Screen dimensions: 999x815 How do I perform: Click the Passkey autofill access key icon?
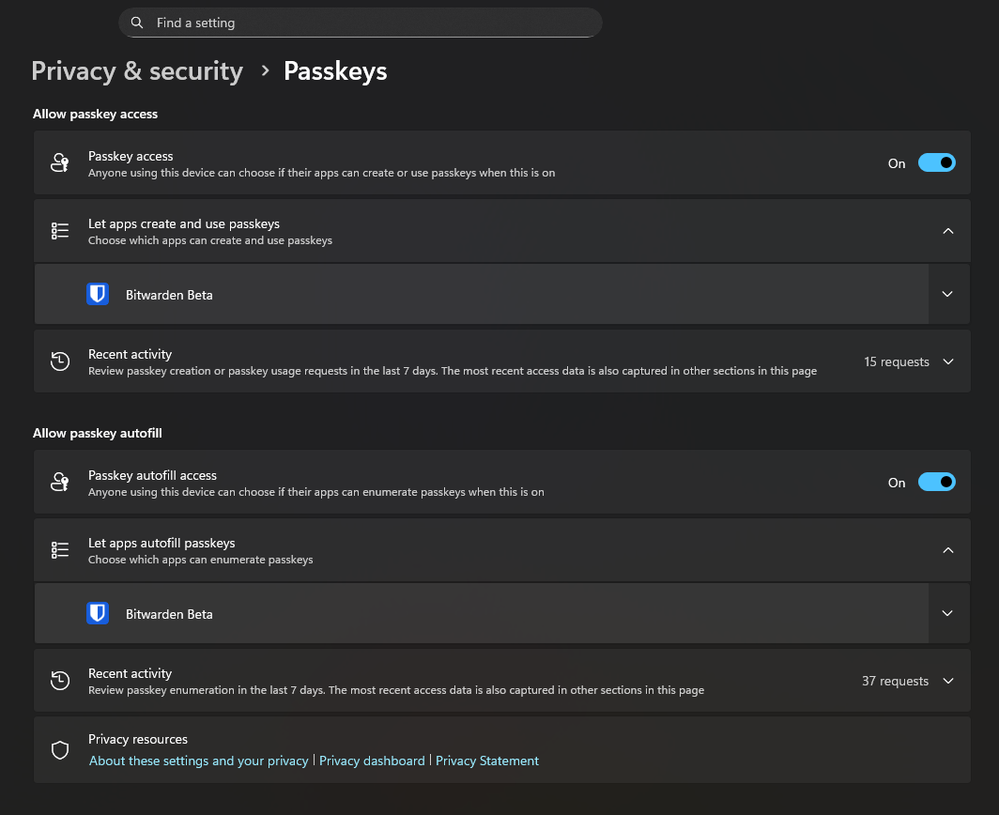[x=60, y=482]
